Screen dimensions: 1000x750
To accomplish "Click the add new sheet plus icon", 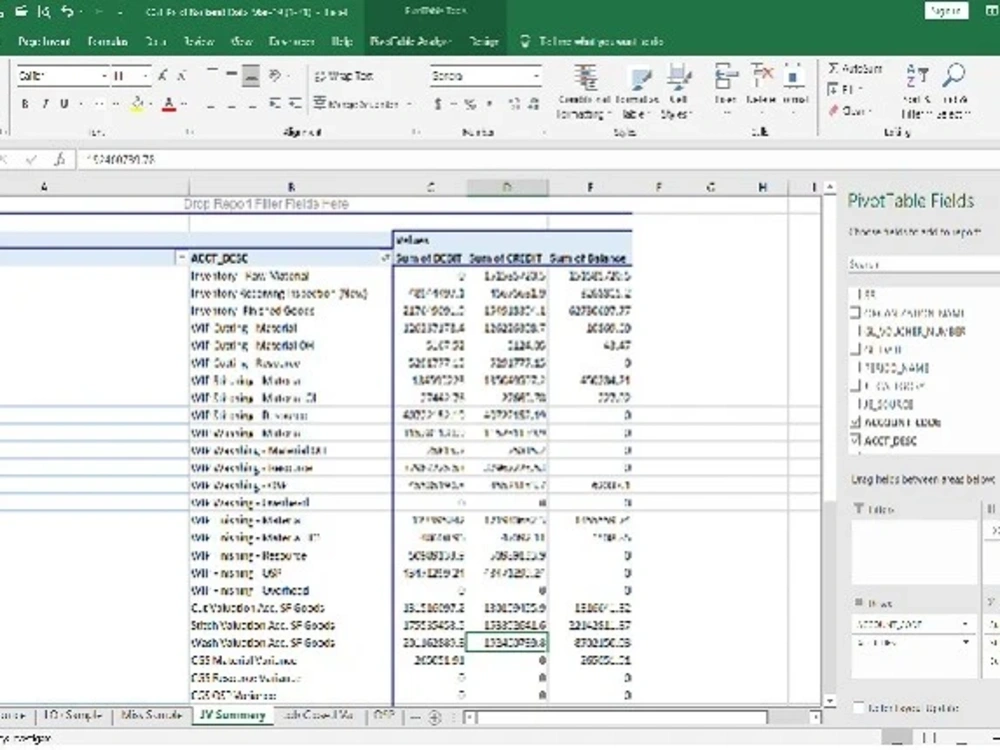I will click(x=435, y=717).
